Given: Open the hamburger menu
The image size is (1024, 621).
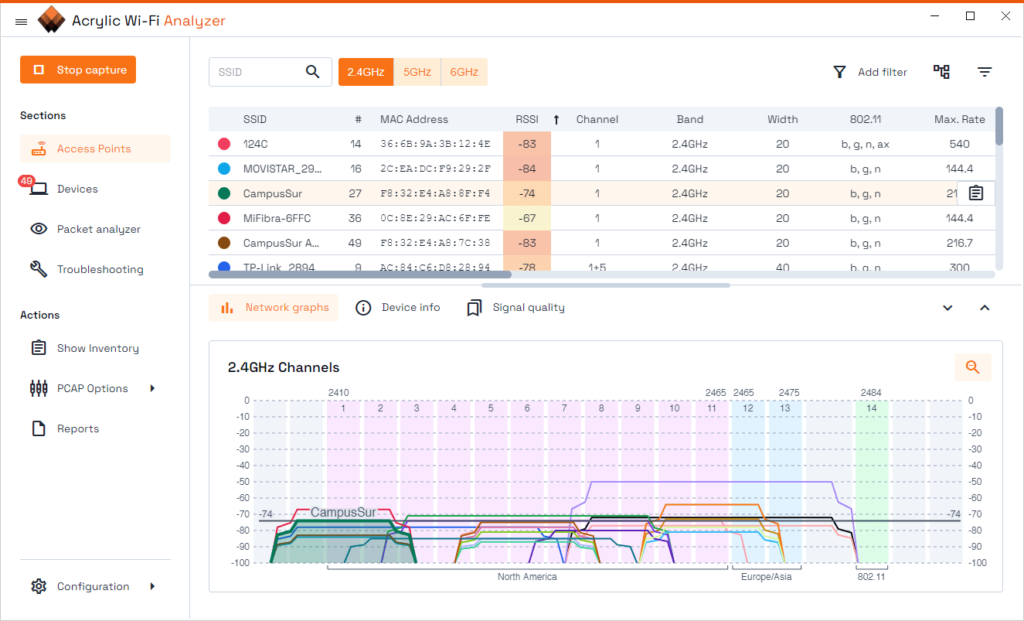Looking at the screenshot, I should pos(21,21).
